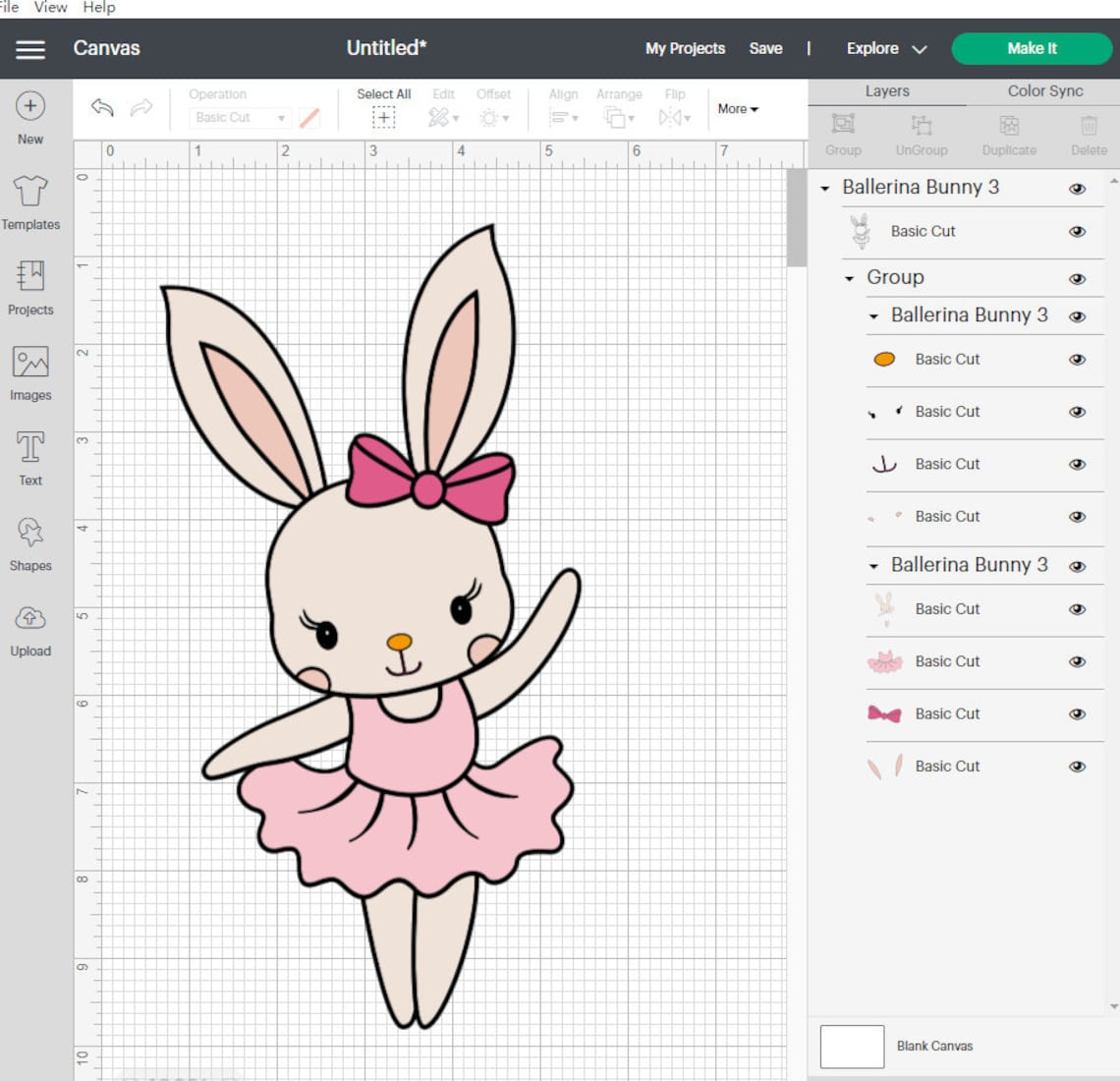Click the Blank Canvas color swatch

pos(851,1046)
